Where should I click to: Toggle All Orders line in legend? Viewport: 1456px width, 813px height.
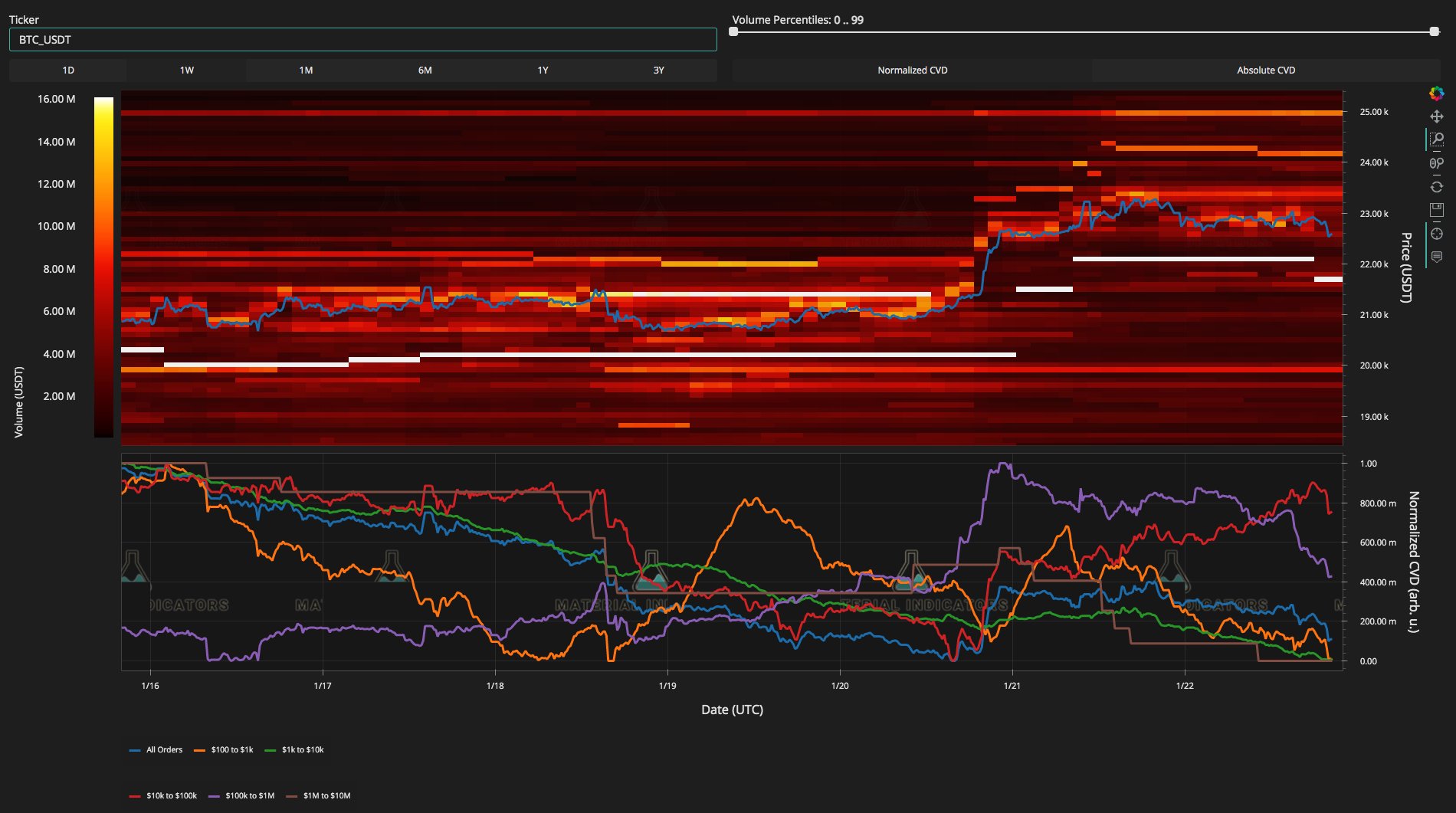point(156,749)
